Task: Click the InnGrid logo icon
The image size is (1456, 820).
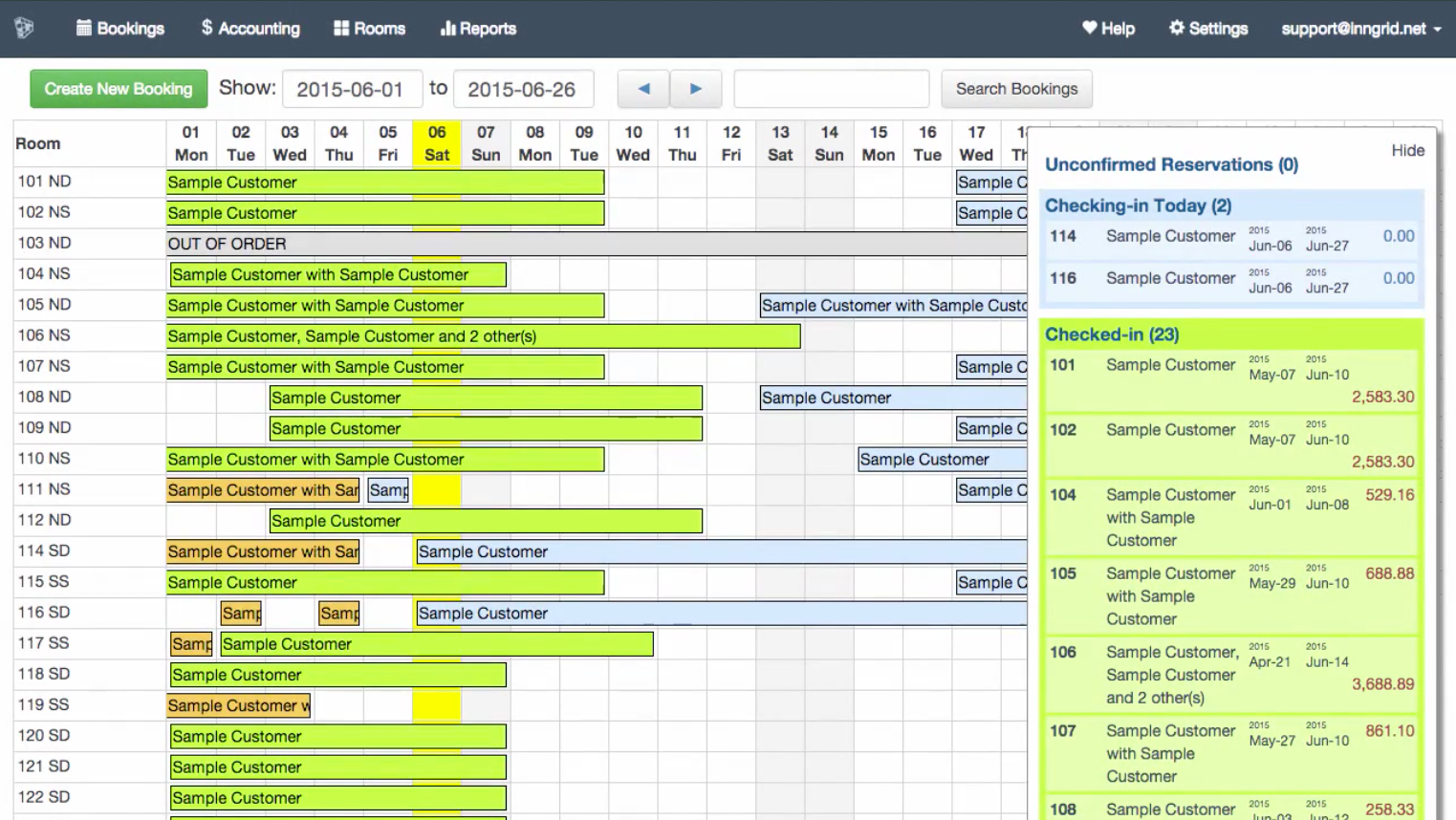Action: pyautogui.click(x=23, y=29)
